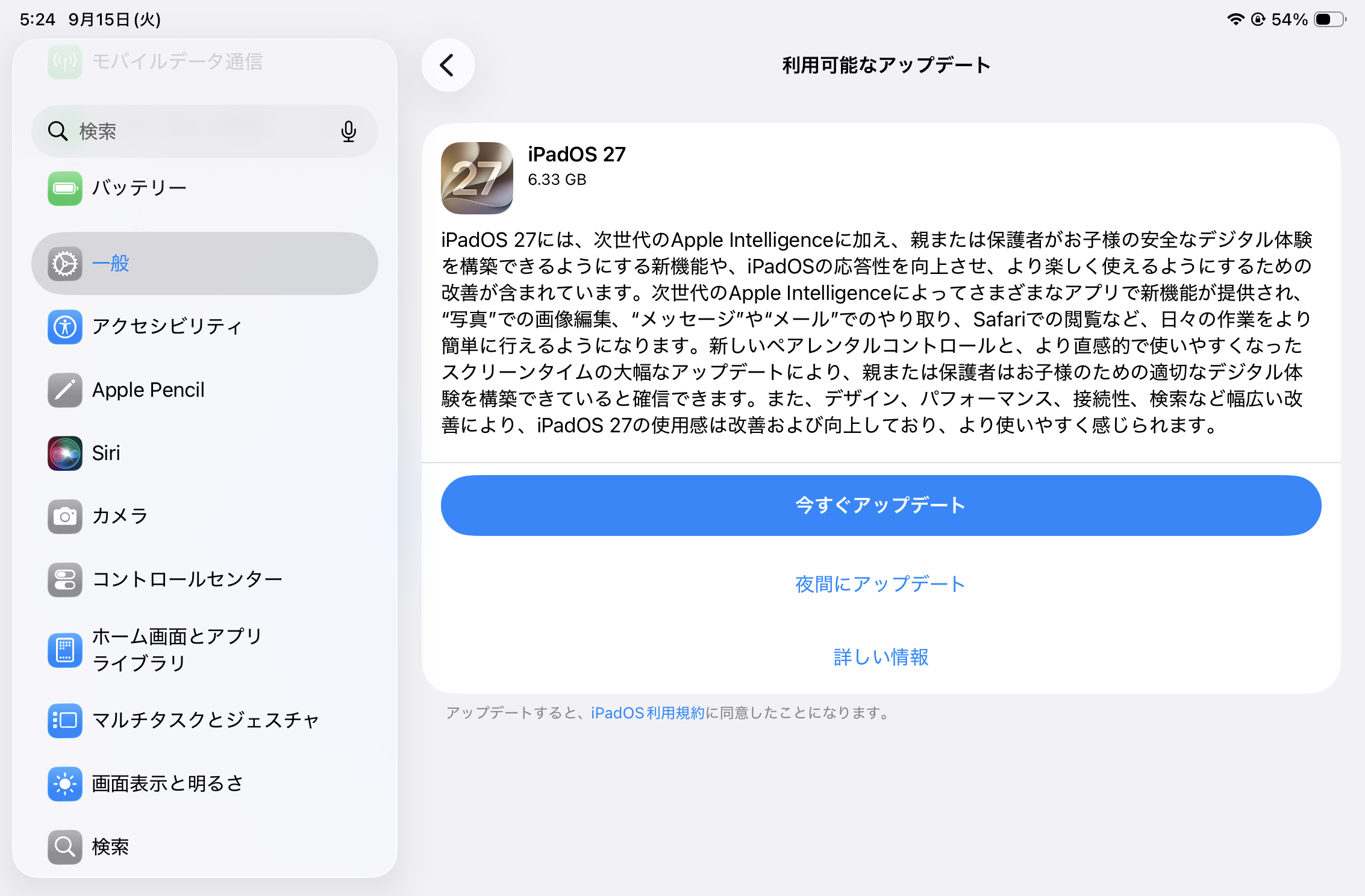Open ホーム画面とアプリライブラリ row
The image size is (1365, 896).
205,650
